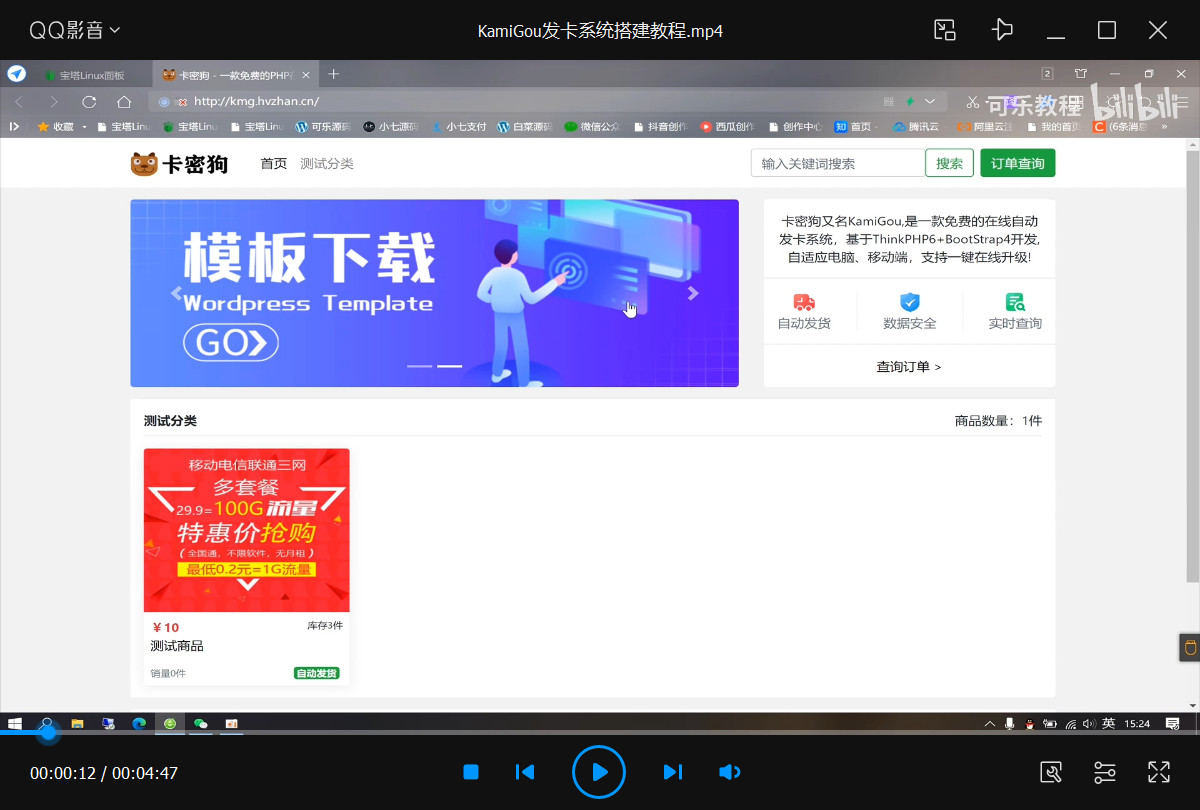Click the ¥10 price text
This screenshot has width=1200, height=810.
point(166,628)
